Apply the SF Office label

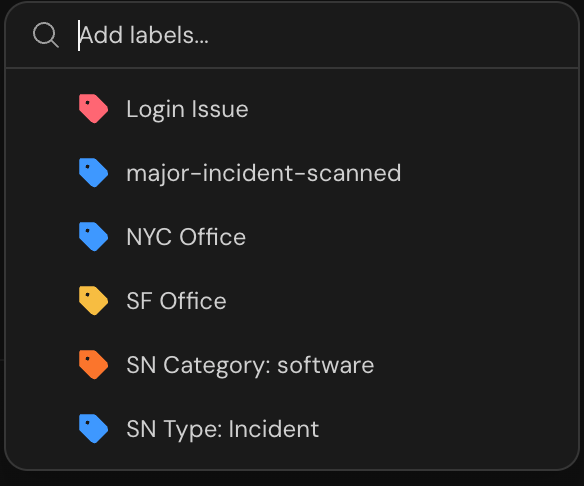pos(292,301)
